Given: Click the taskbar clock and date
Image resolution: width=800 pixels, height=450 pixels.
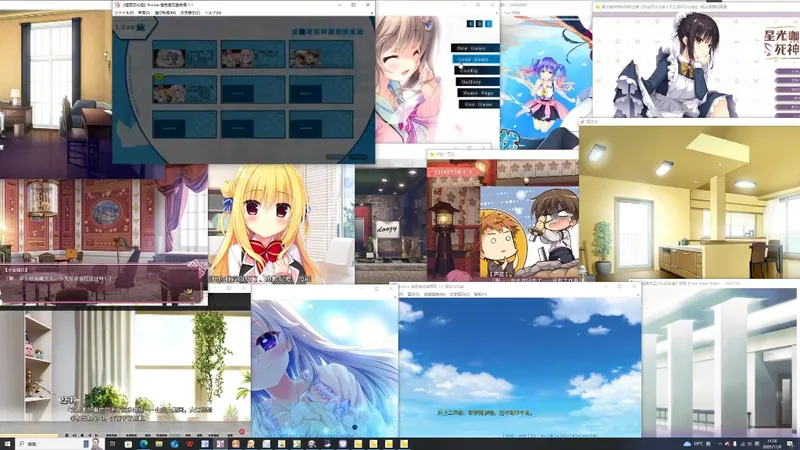Looking at the screenshot, I should (x=772, y=443).
